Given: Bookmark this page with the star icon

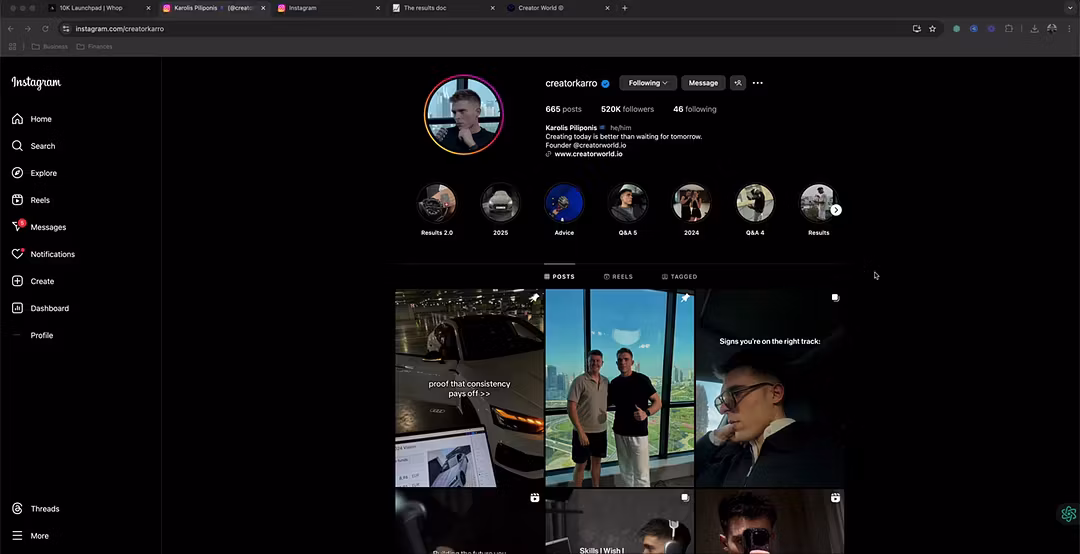Looking at the screenshot, I should (932, 29).
